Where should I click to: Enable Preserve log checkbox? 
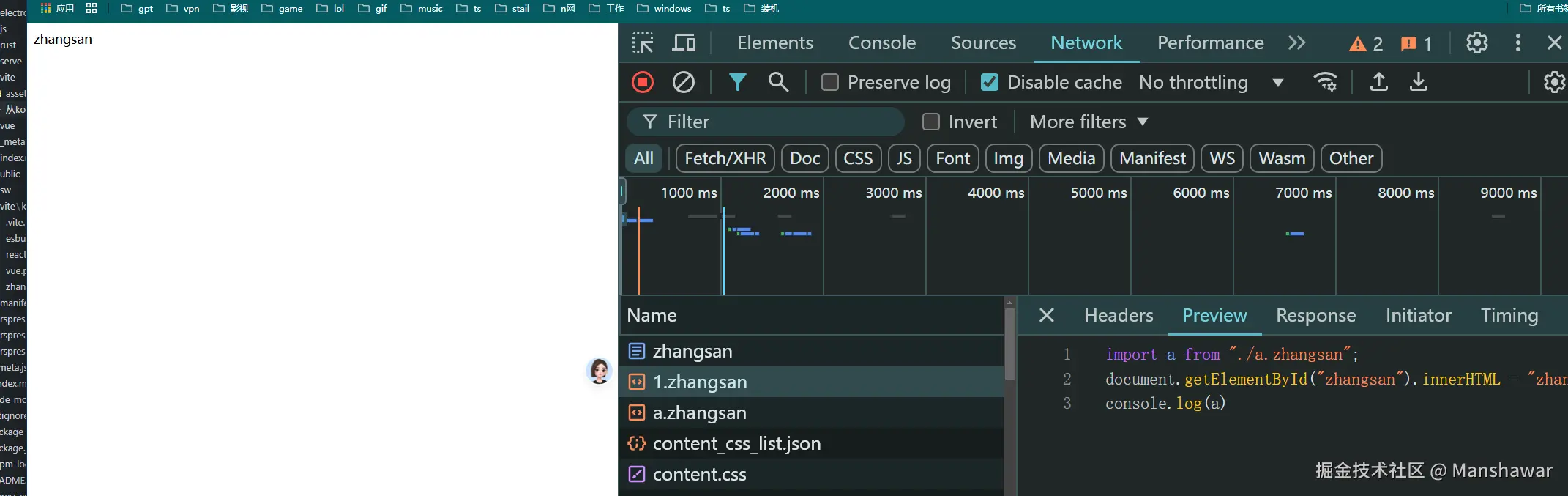[830, 82]
